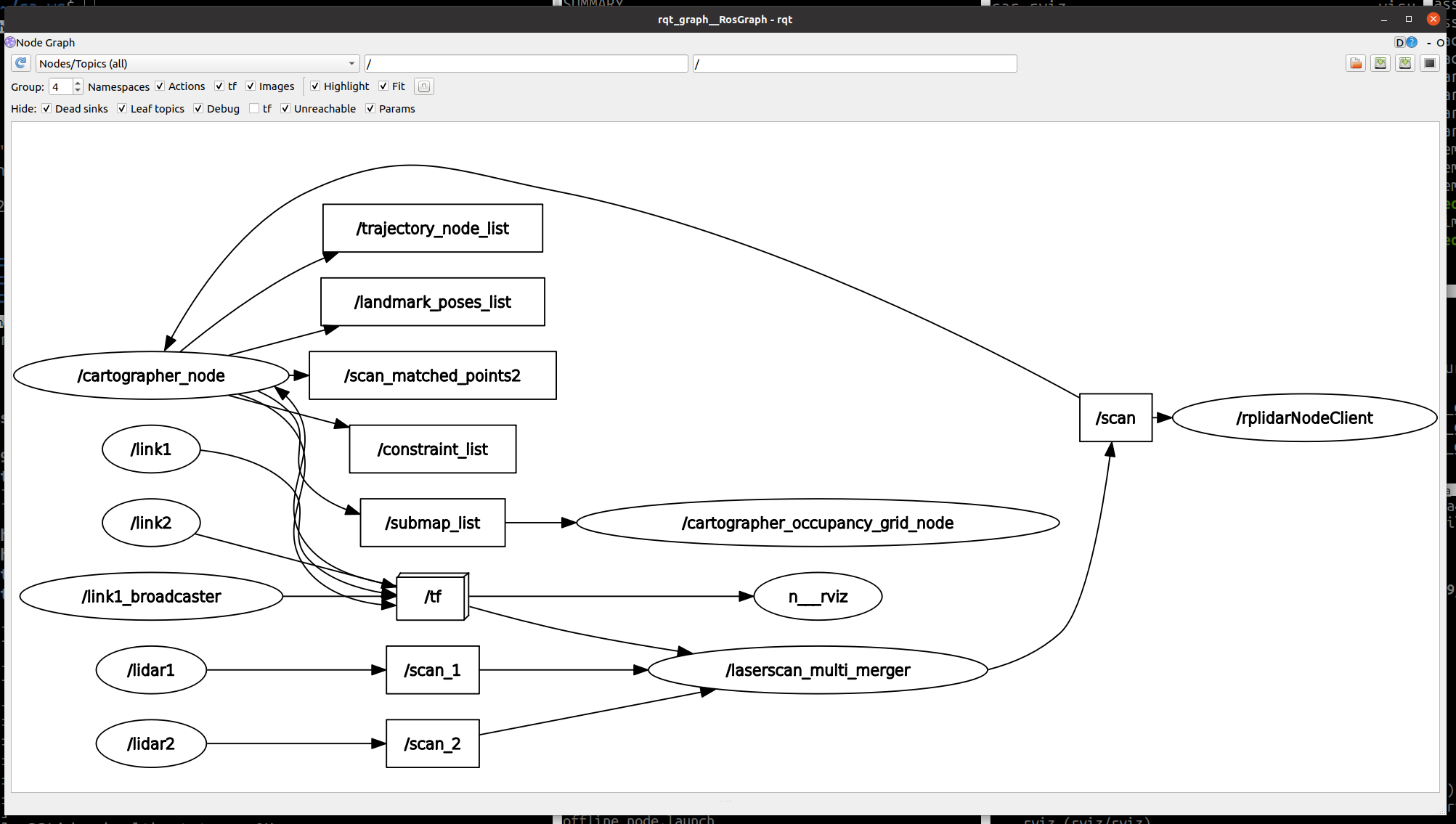Minimize the rqt_graph window

tap(1384, 19)
